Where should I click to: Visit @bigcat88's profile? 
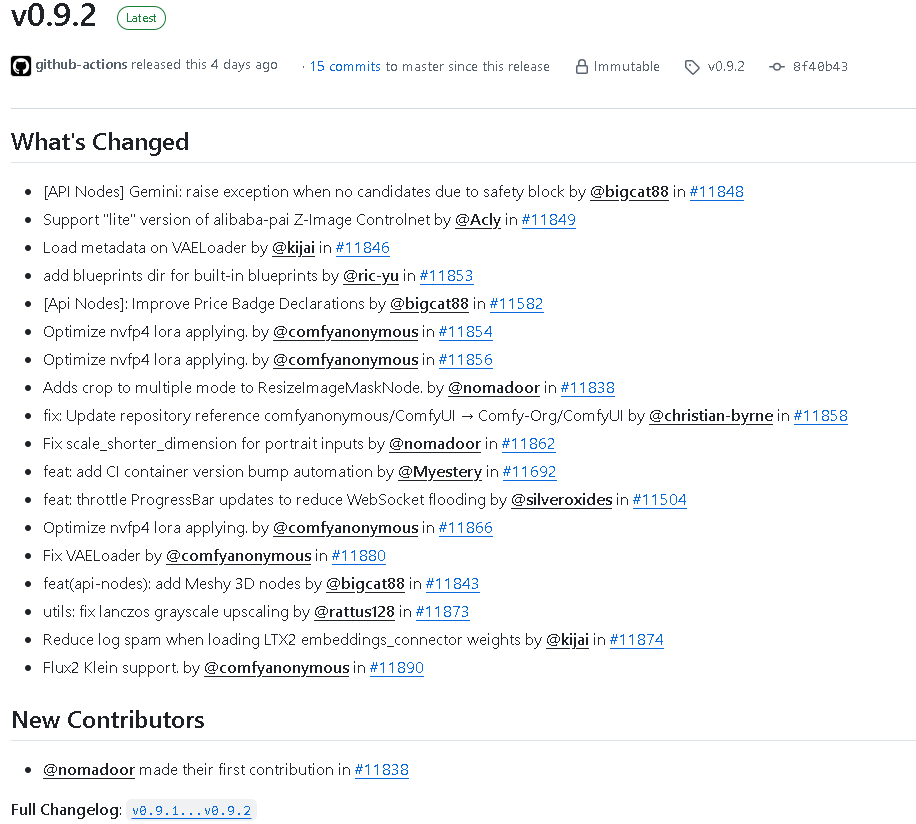tap(628, 191)
